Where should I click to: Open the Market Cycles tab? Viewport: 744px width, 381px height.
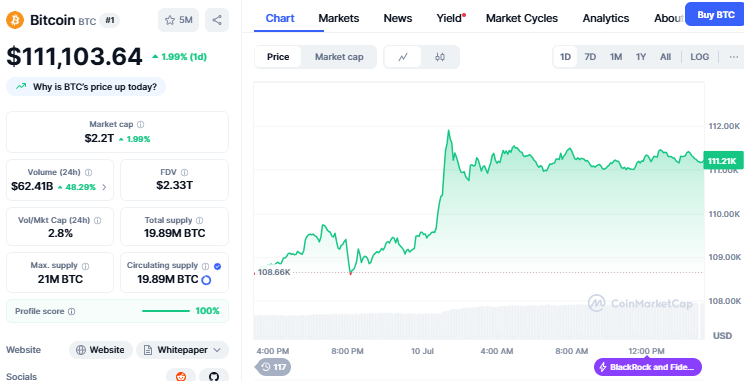point(522,18)
